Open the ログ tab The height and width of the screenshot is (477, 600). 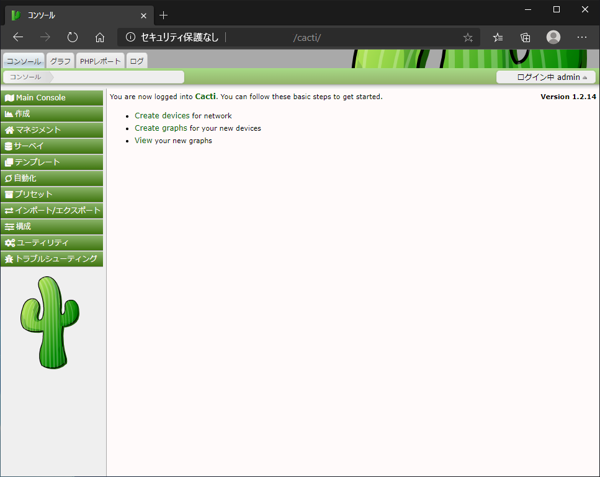(137, 61)
